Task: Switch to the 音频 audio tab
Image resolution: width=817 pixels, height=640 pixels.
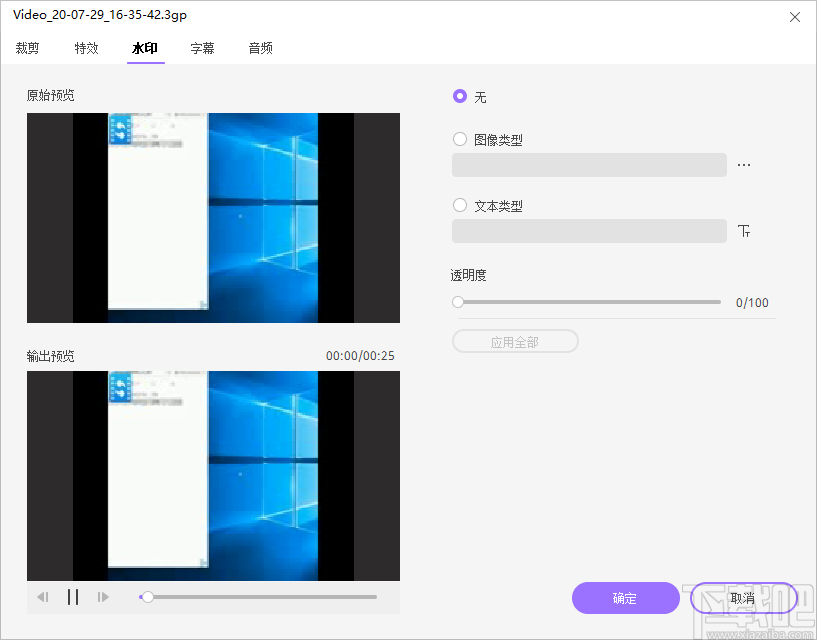Action: pyautogui.click(x=260, y=47)
